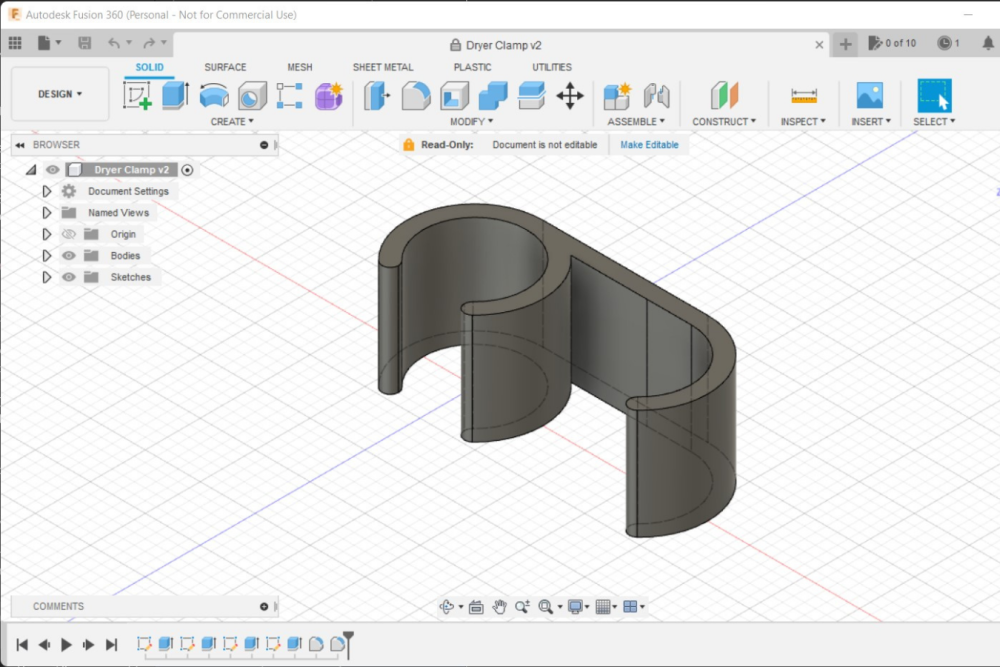Open the INSPECT panel dropdown
1000x667 pixels.
coord(803,121)
